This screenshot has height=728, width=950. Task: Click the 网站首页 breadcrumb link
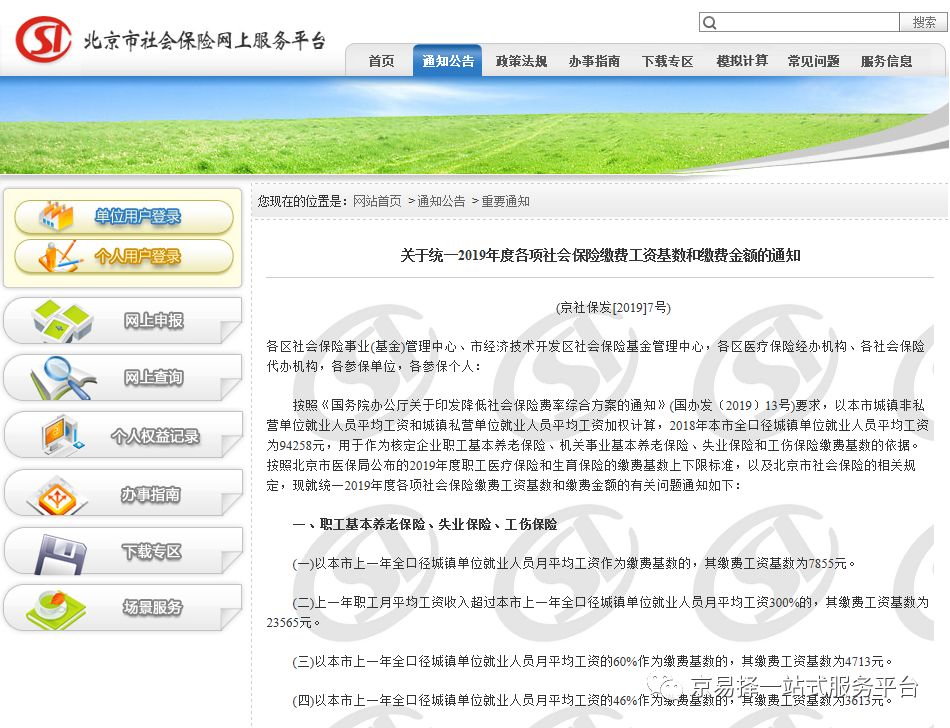click(x=377, y=201)
